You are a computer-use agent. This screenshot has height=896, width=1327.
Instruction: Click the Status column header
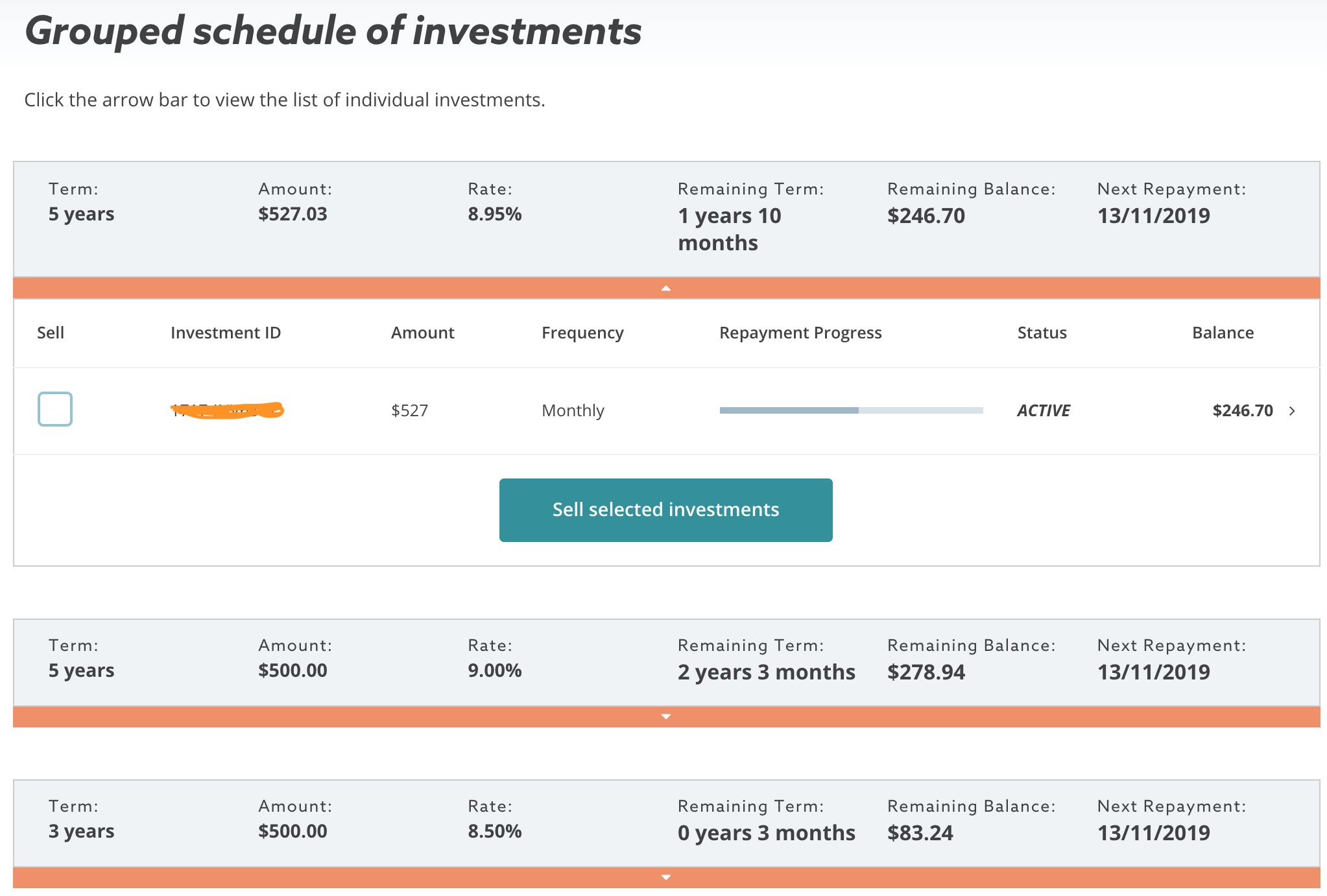point(1041,333)
